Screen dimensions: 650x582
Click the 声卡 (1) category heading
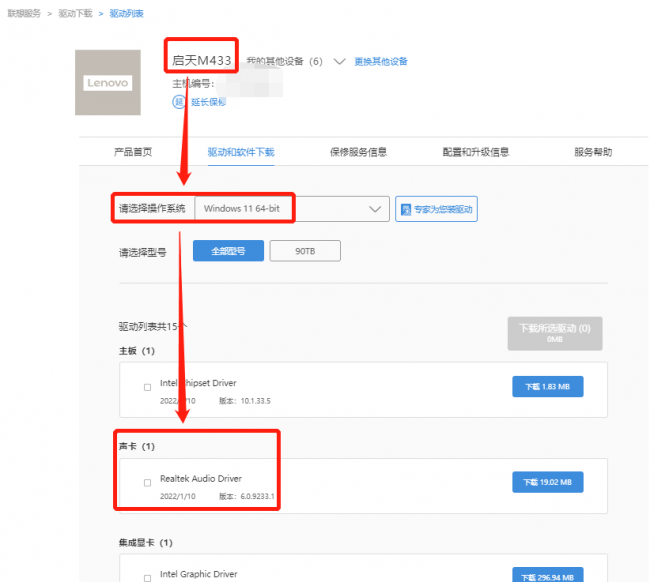point(137,446)
